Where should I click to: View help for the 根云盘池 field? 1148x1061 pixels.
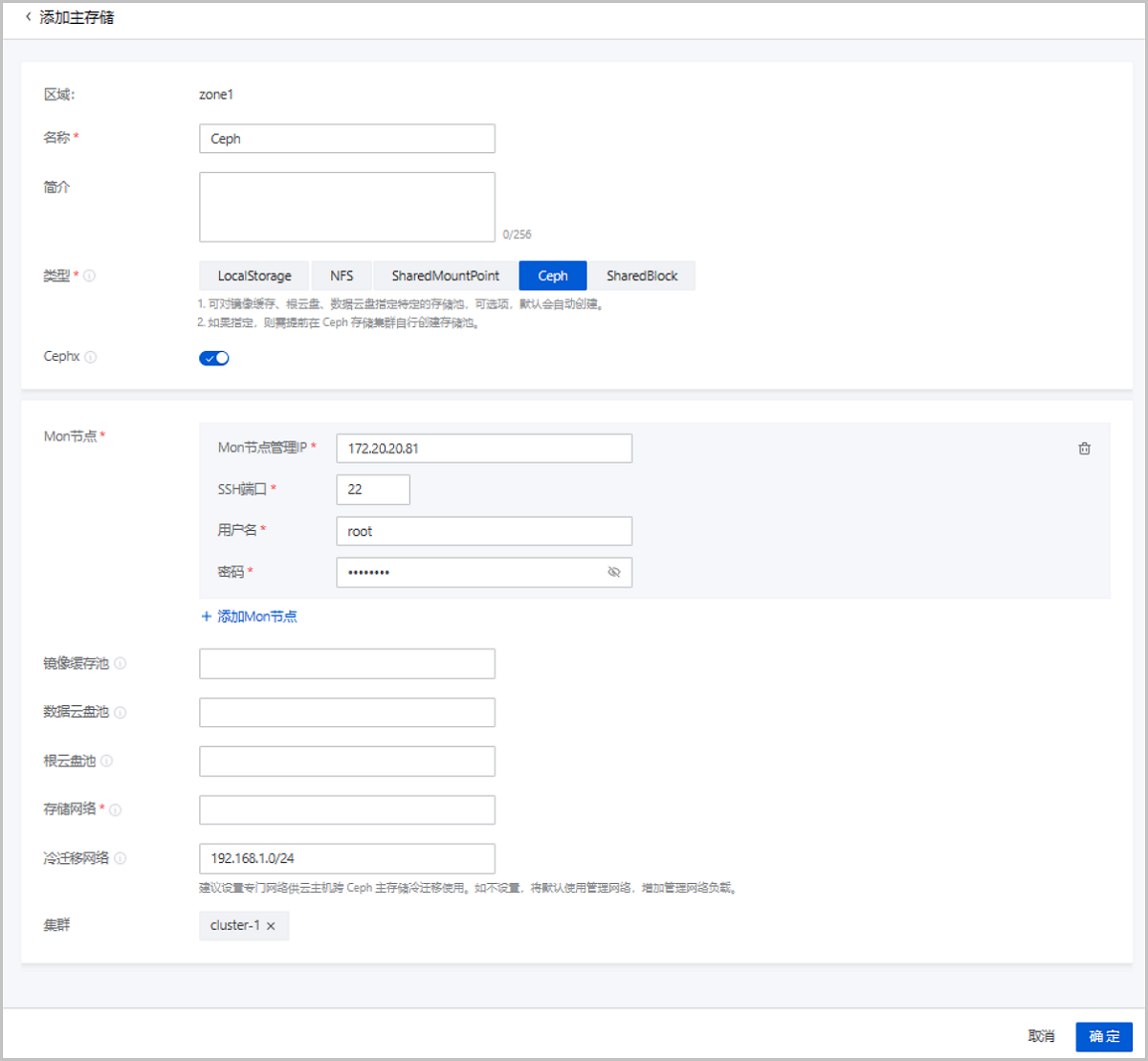tap(108, 761)
